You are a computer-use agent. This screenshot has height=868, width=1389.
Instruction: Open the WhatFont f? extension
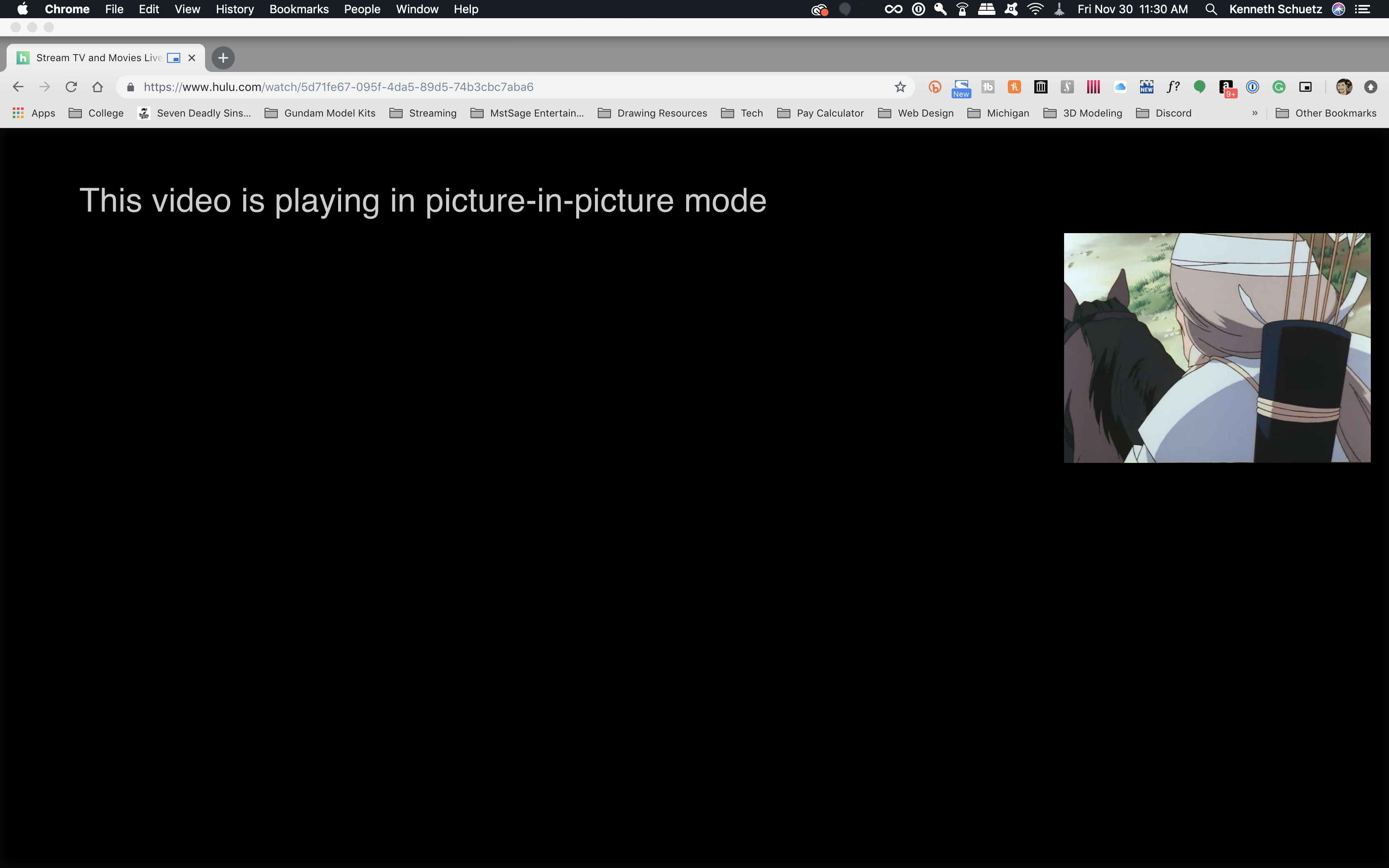click(1173, 87)
